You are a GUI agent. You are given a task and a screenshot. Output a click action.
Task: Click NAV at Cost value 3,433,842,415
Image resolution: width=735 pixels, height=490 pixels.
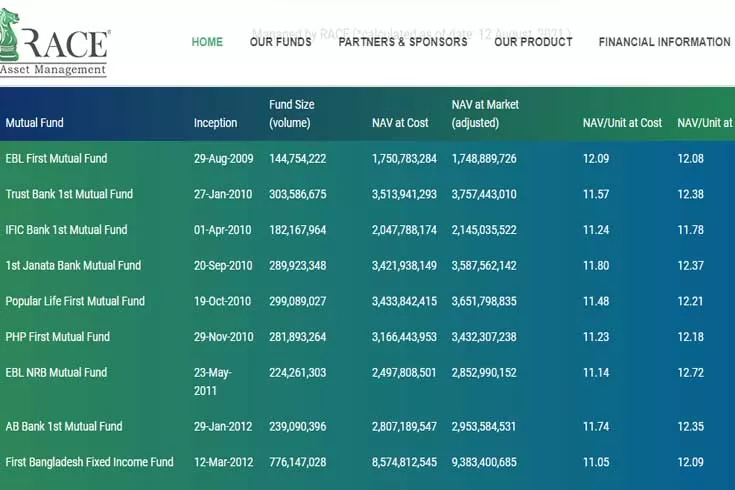tap(404, 301)
